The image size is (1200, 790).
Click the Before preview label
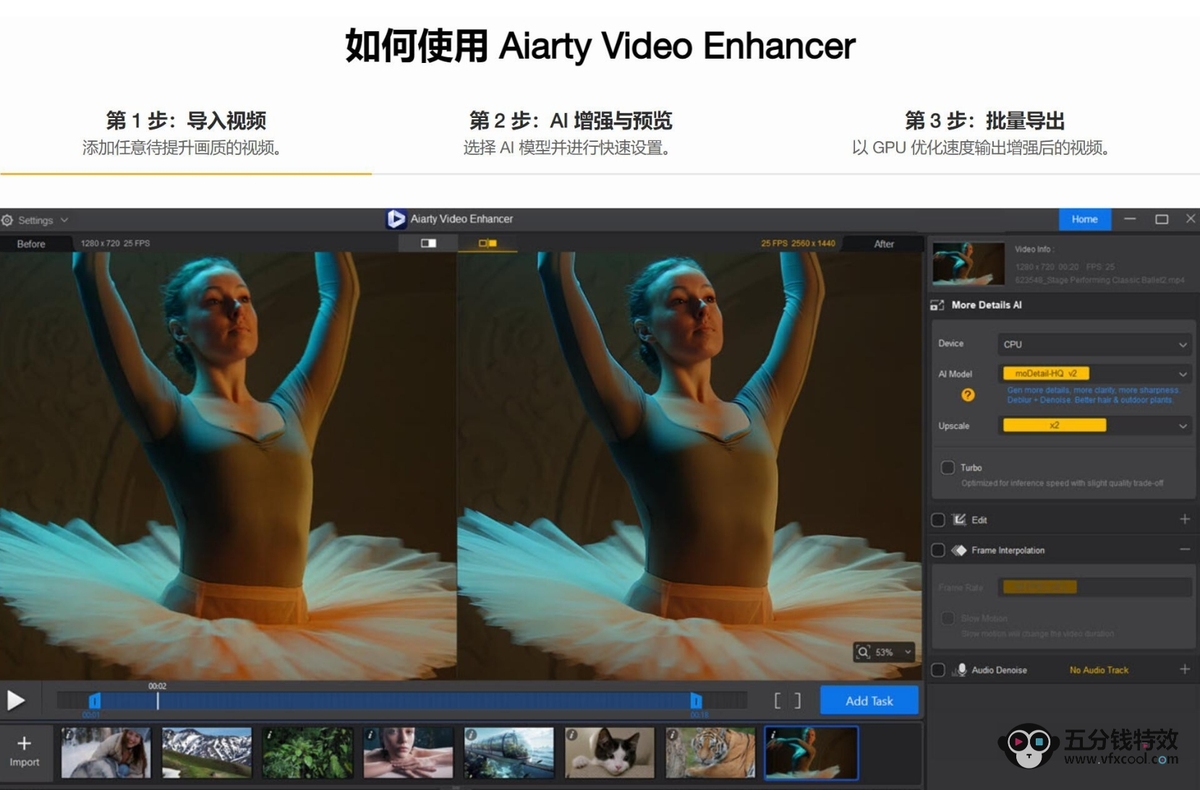pos(31,244)
